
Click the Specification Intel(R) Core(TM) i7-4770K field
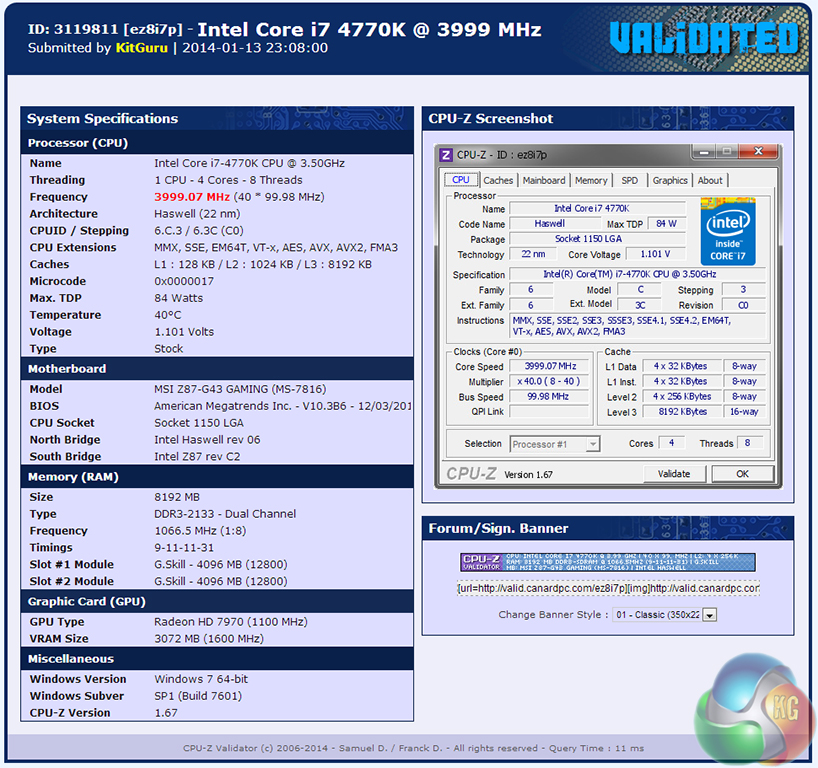click(637, 274)
